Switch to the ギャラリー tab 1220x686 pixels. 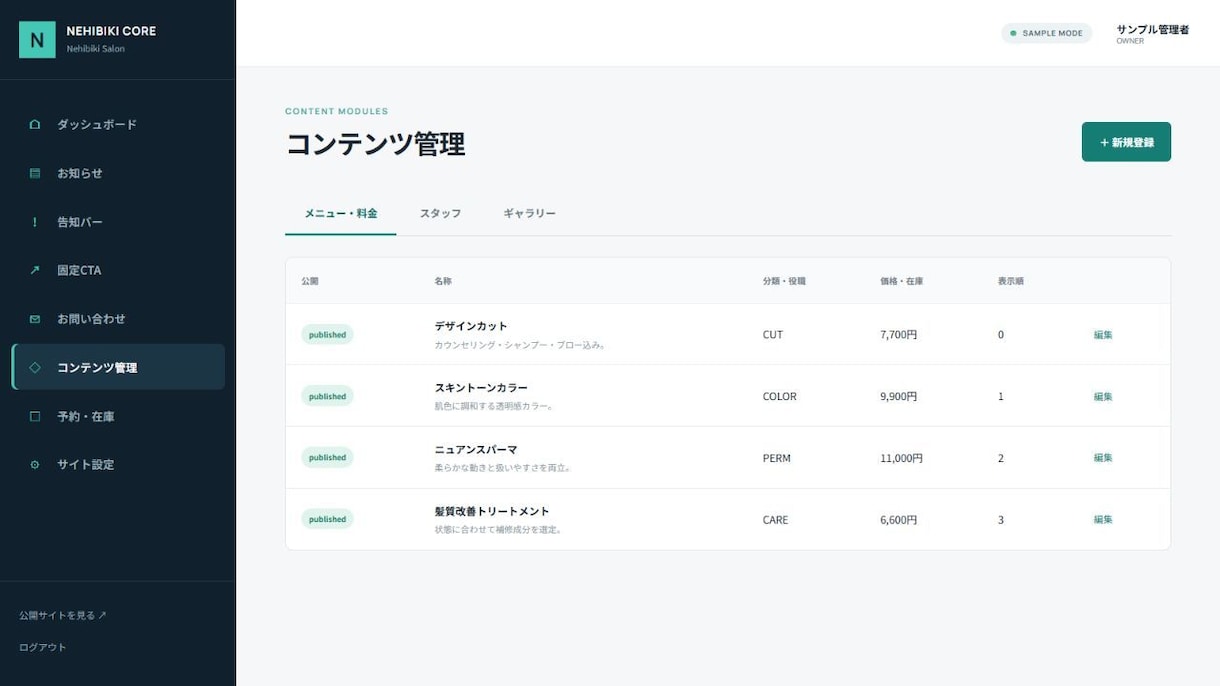point(529,214)
